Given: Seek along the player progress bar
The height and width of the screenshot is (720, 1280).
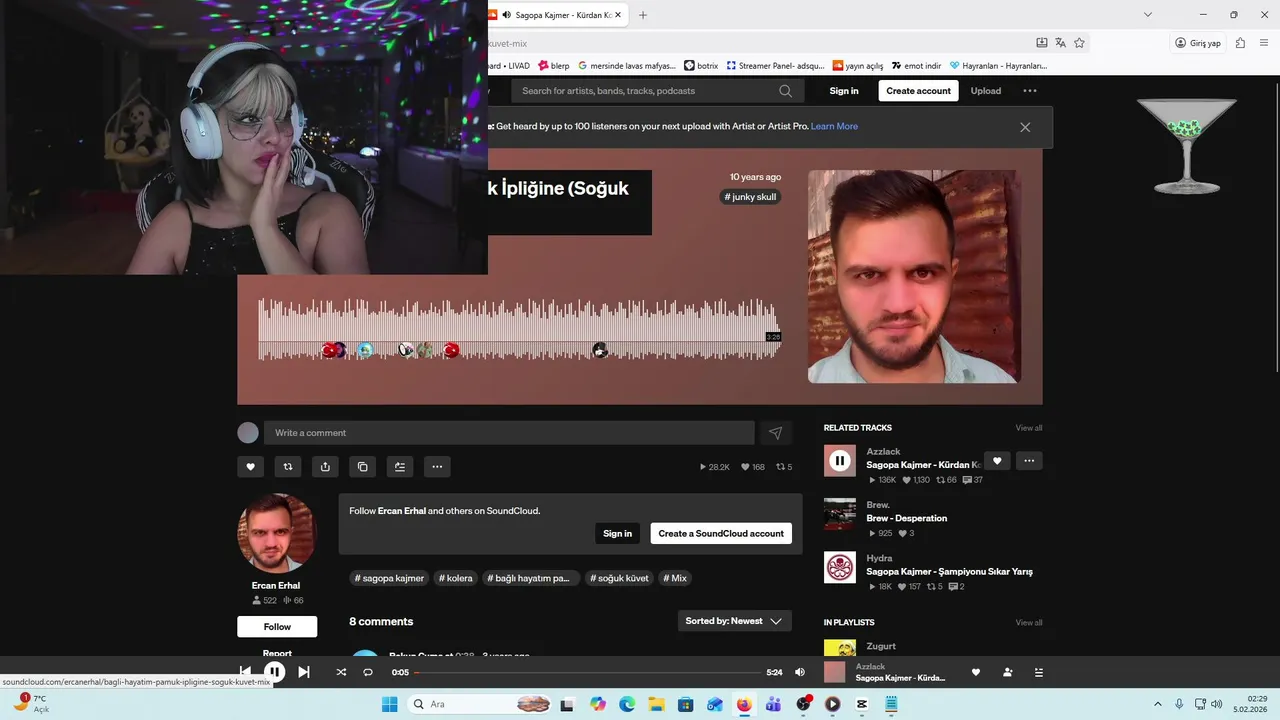Looking at the screenshot, I should [x=587, y=672].
